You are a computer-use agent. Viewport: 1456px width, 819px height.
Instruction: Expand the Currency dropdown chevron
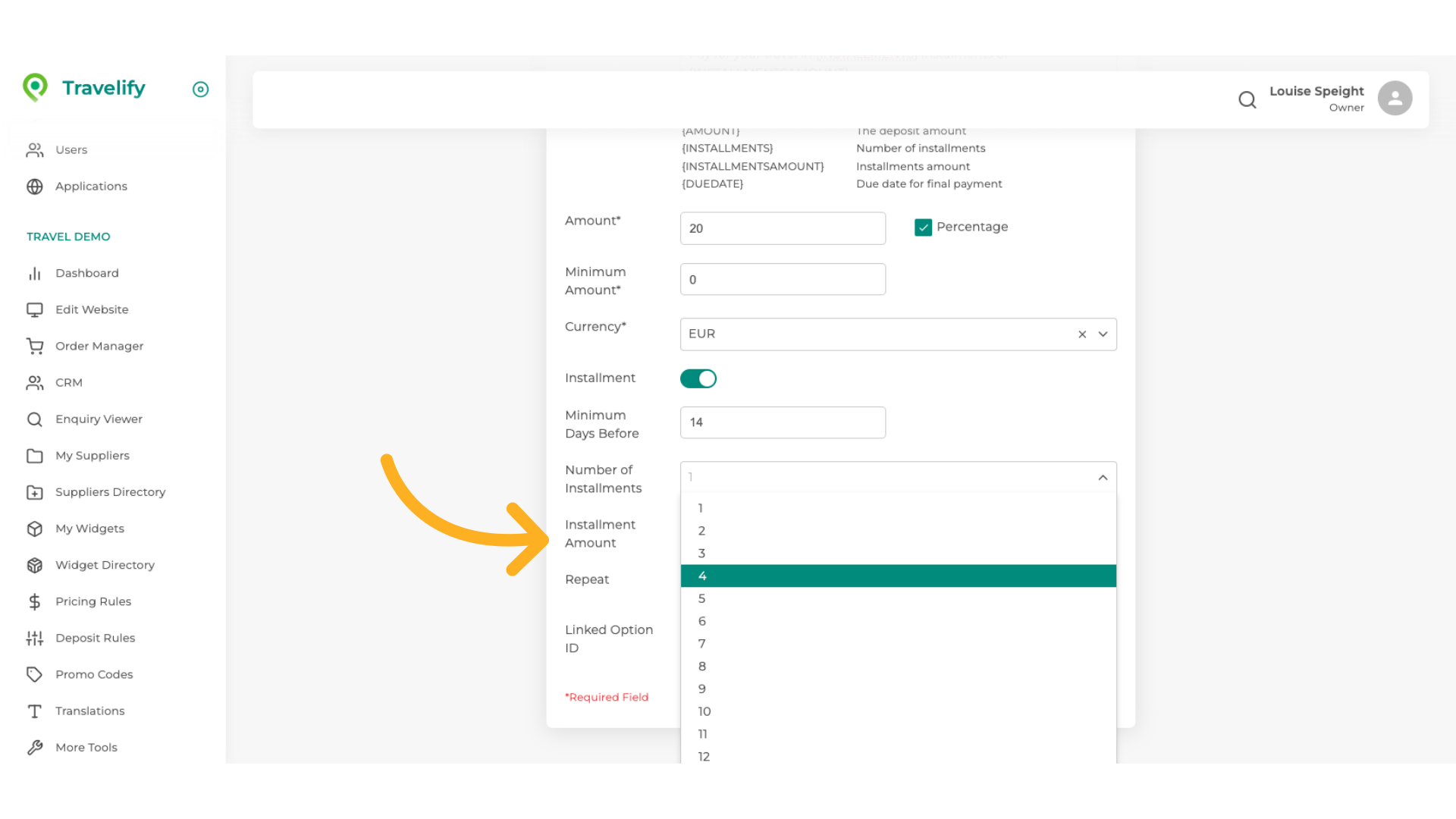click(1103, 334)
